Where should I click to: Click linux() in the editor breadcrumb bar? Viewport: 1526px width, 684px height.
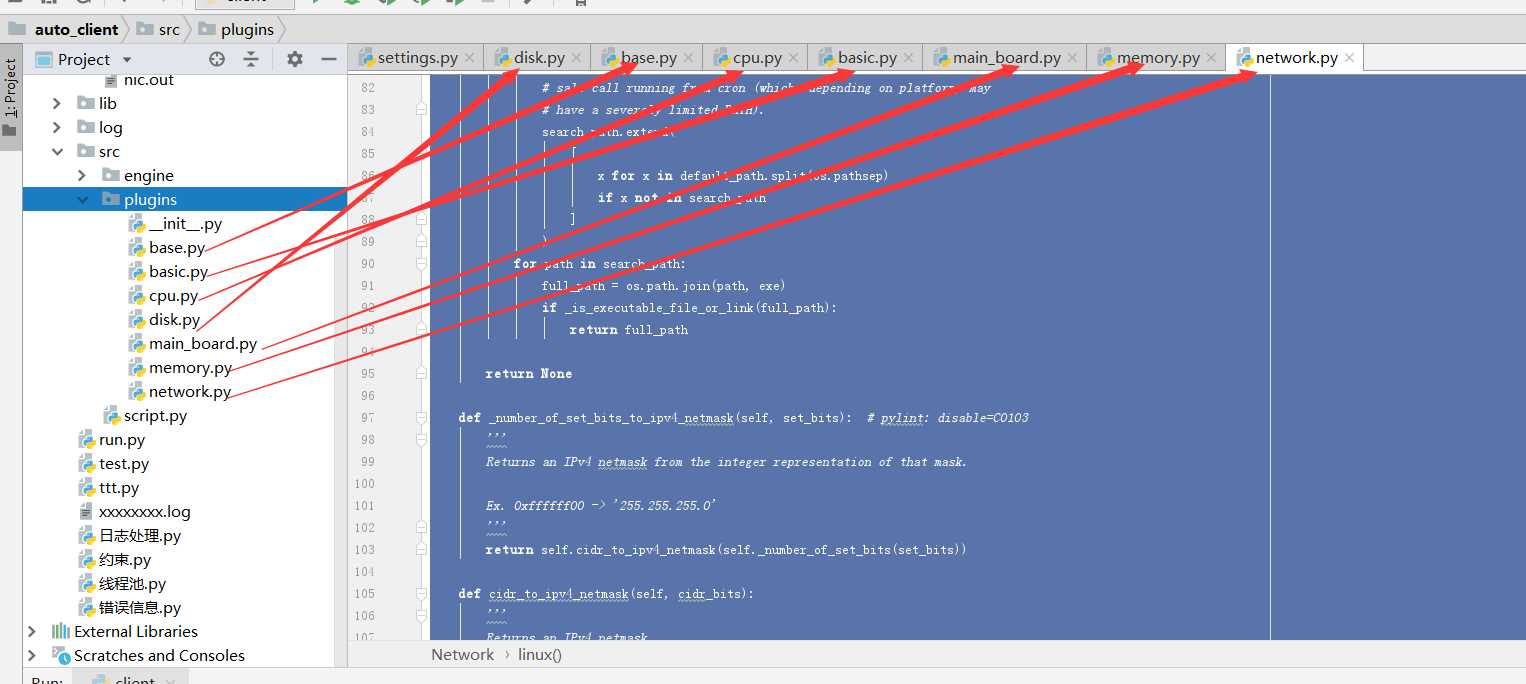pos(540,654)
